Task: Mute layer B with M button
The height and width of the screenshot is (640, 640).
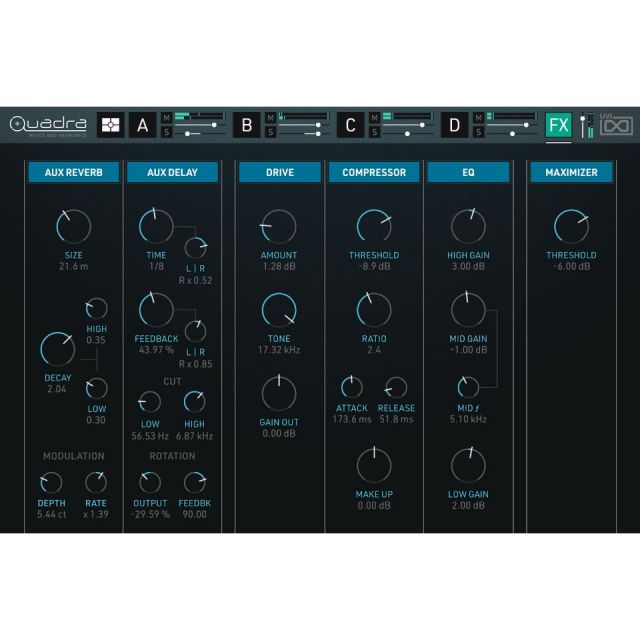Action: click(271, 118)
